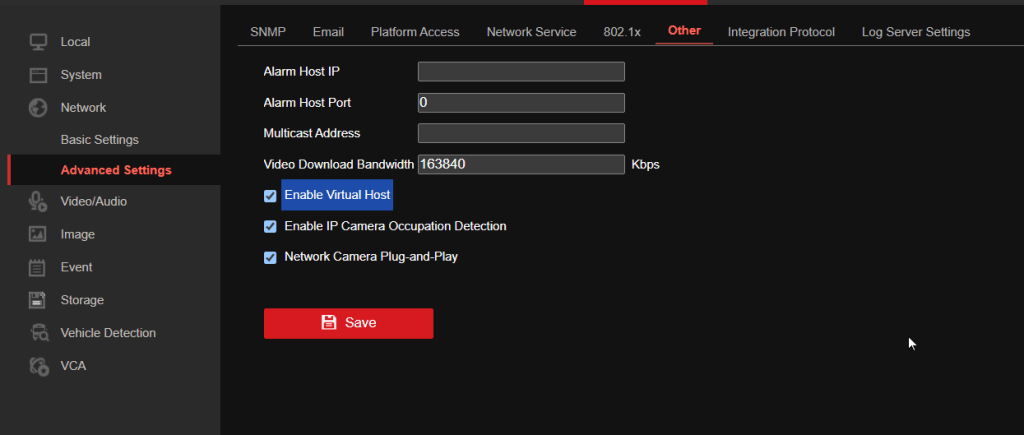Click the Alarm Host IP field
The height and width of the screenshot is (435, 1024).
pyautogui.click(x=520, y=71)
